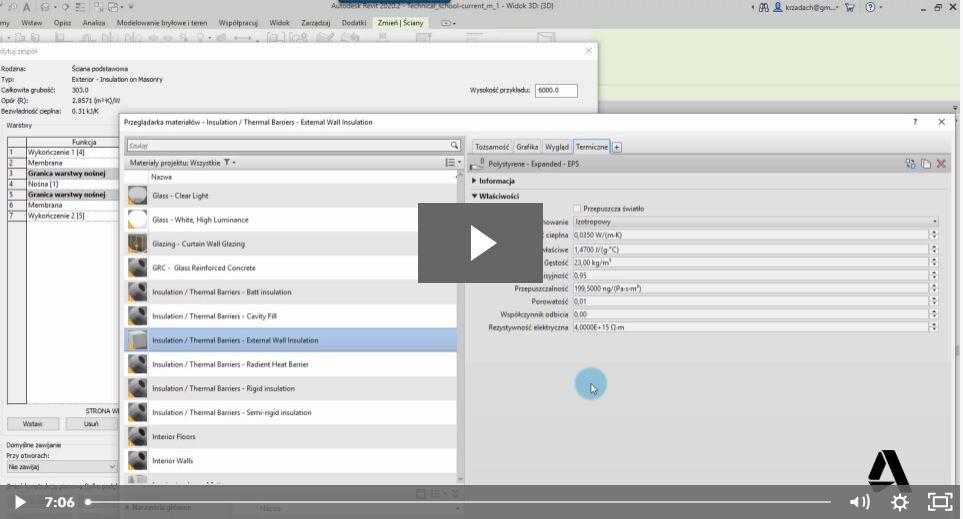This screenshot has width=963, height=519.
Task: Sort materials by the Nazwa column header
Action: [x=162, y=177]
